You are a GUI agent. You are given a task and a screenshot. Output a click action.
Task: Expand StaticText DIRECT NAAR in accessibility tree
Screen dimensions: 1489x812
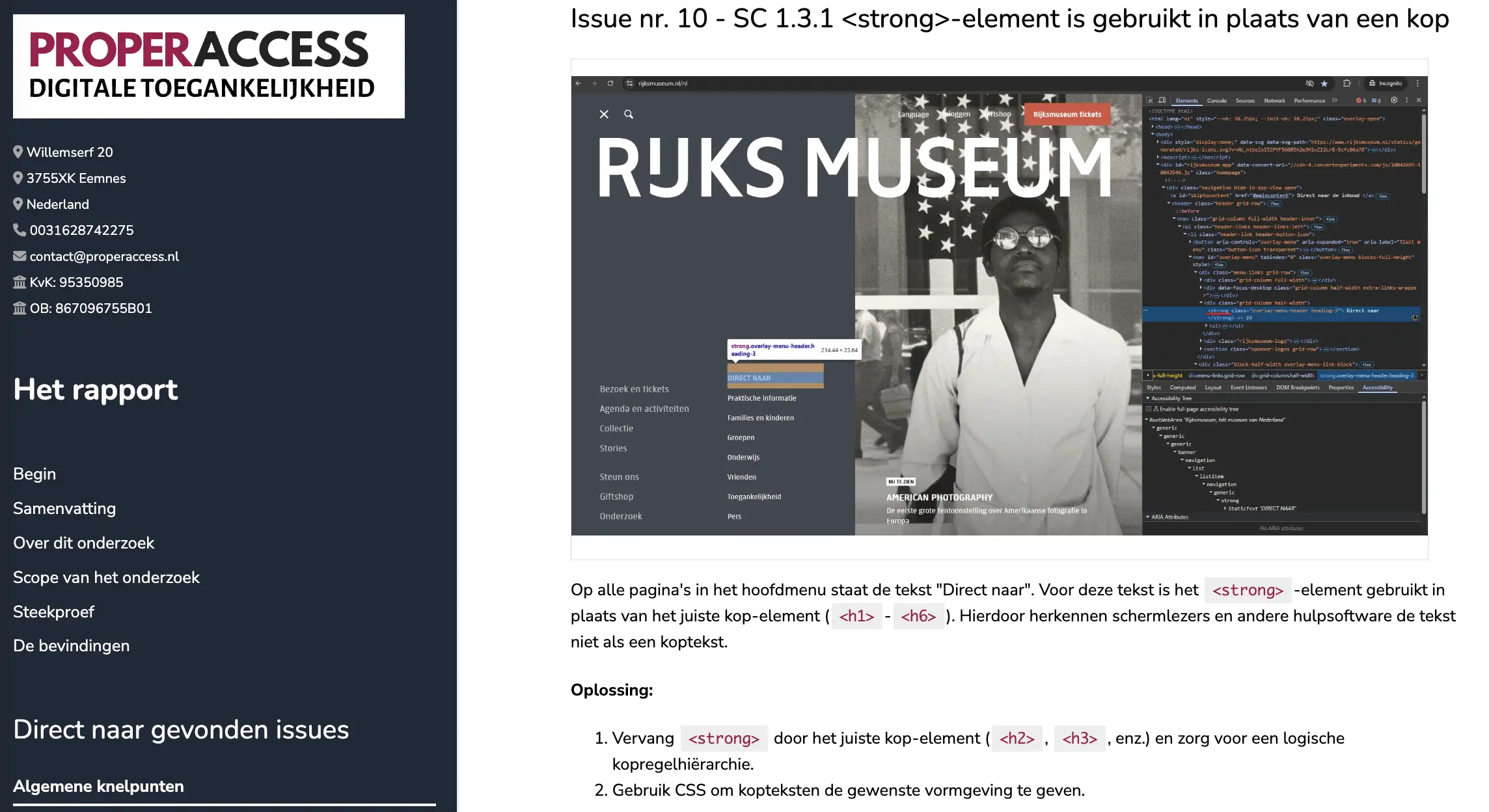coord(1225,507)
